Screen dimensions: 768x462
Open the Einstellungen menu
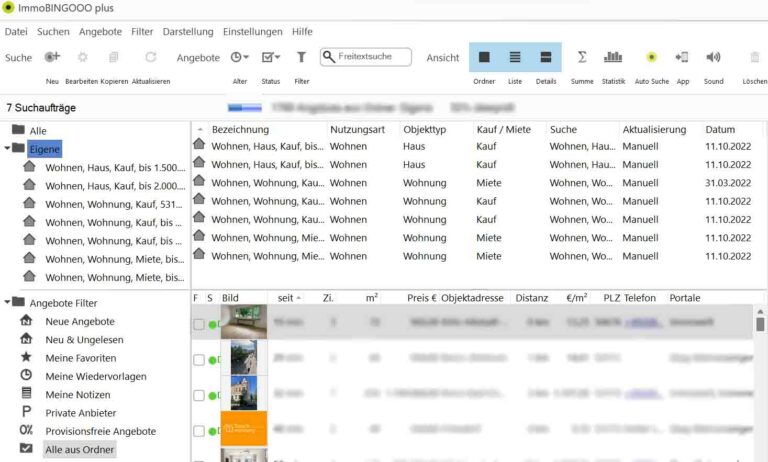(x=252, y=31)
